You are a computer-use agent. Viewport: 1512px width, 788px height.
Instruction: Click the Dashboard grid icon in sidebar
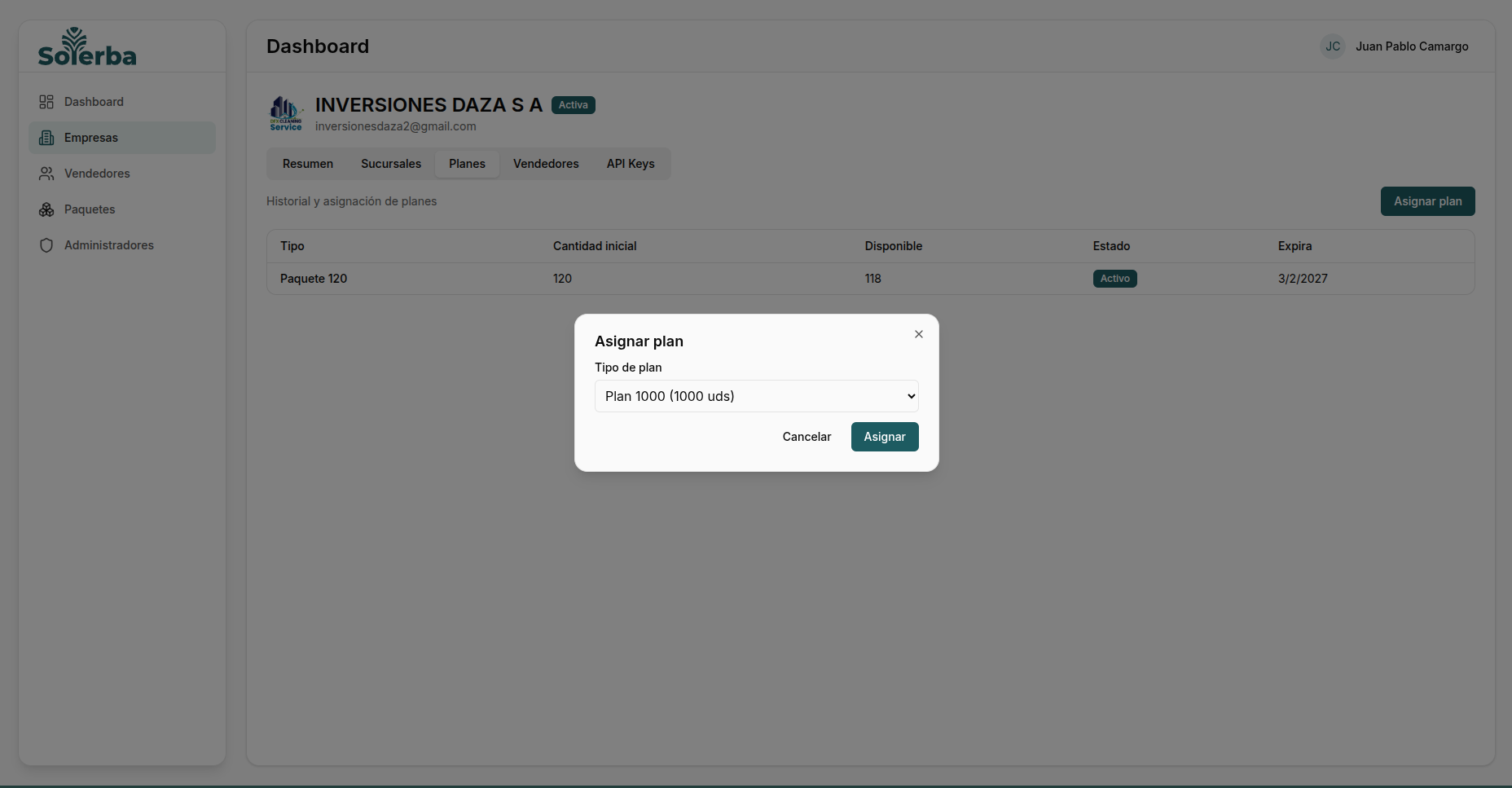point(46,102)
